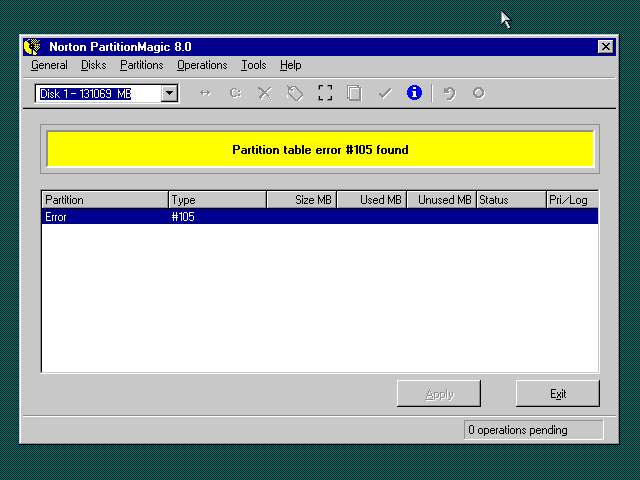Viewport: 640px width, 480px height.
Task: Click the Unused MB column header
Action: point(442,200)
